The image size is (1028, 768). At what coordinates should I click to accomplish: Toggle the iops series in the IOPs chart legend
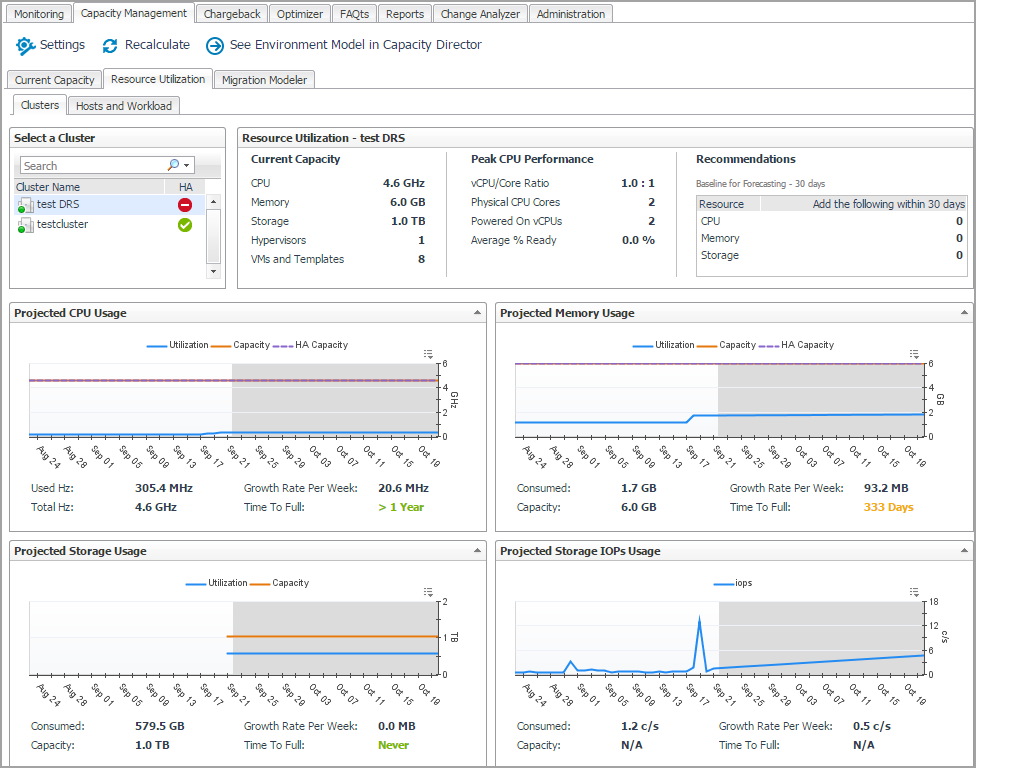point(742,583)
